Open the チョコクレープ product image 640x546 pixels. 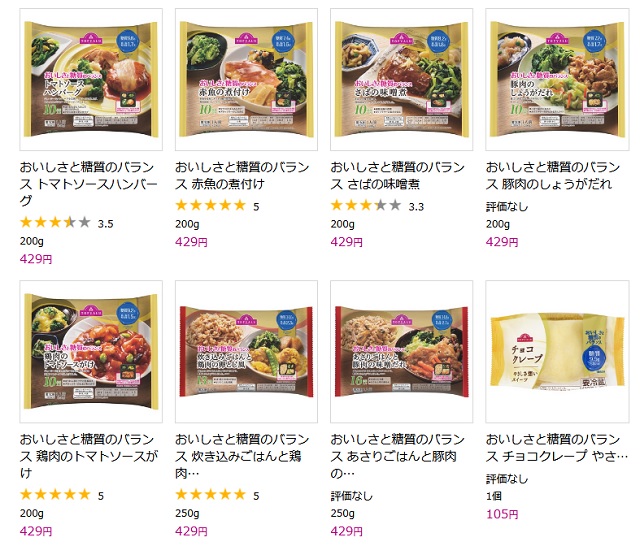click(x=557, y=351)
